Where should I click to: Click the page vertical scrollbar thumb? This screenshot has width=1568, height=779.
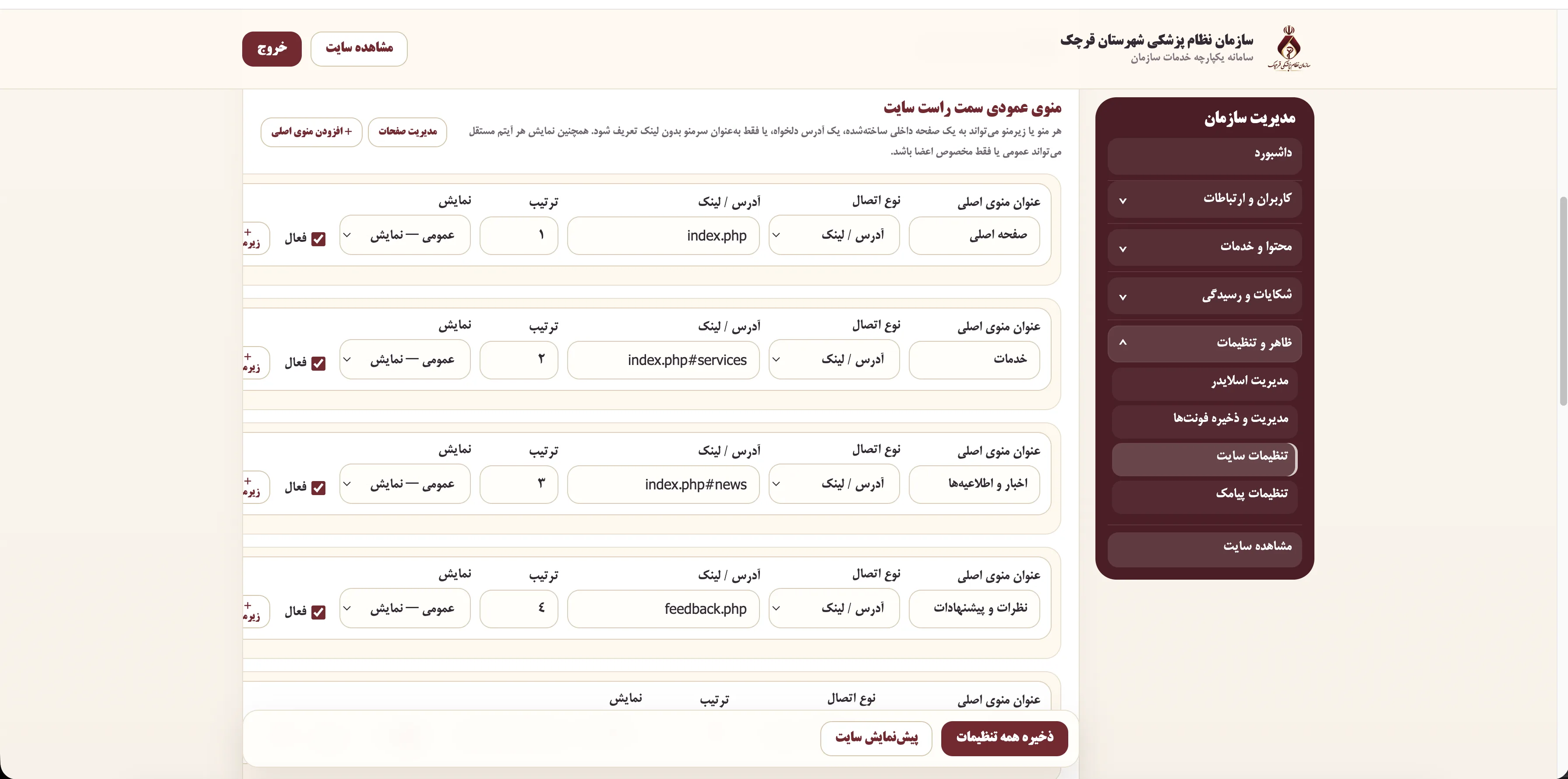click(x=1562, y=301)
